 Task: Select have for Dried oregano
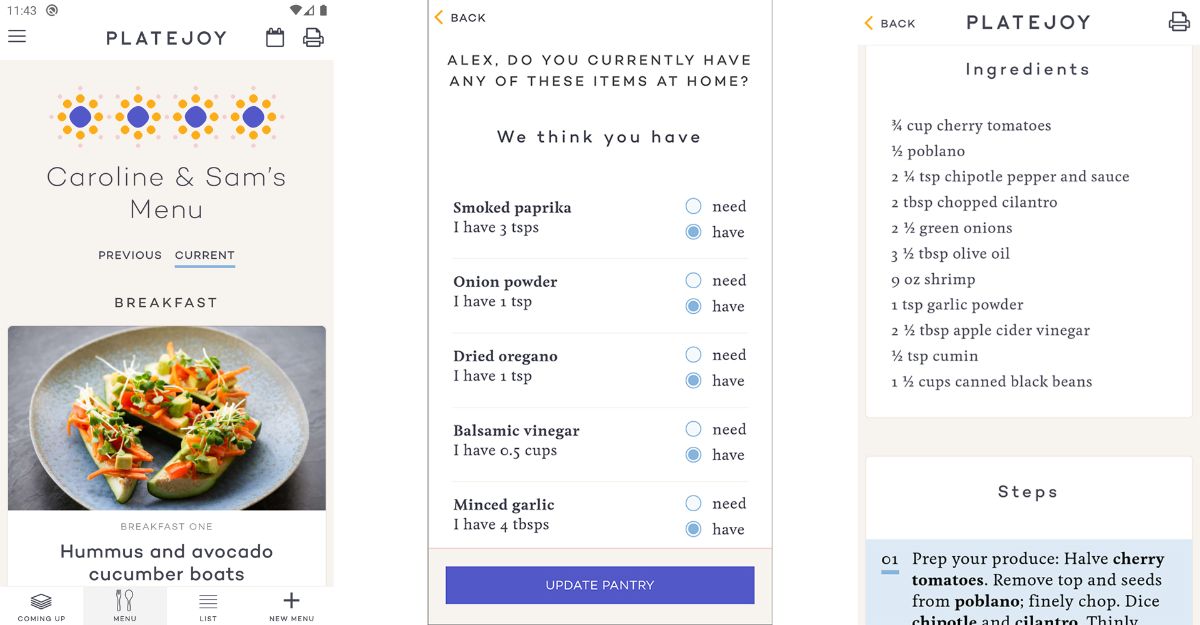click(694, 381)
